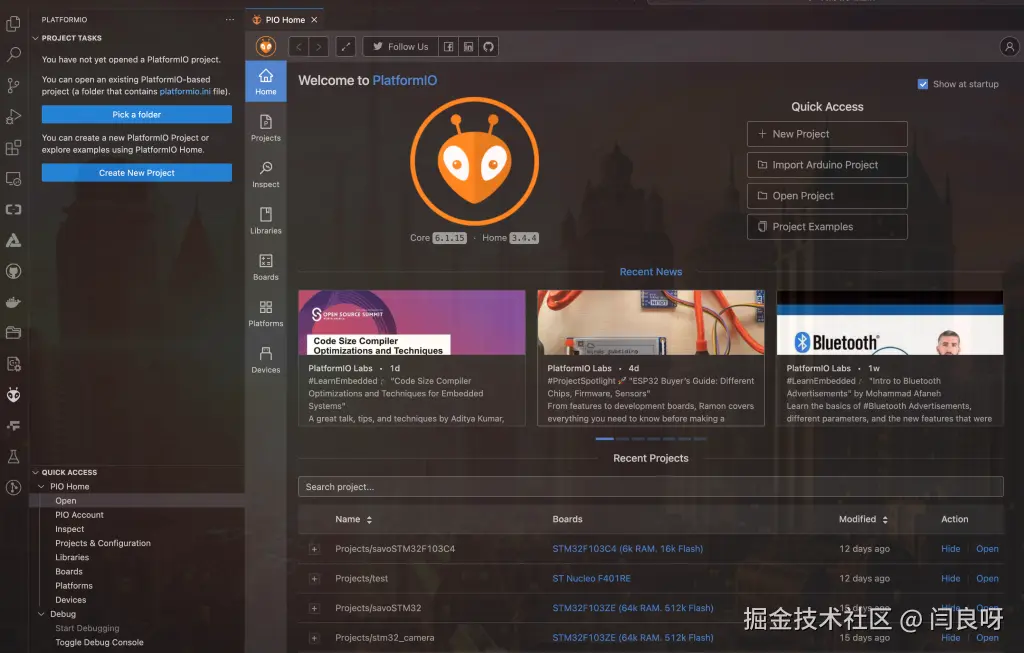
Task: Collapse the QUICK ACCESS section
Action: click(x=36, y=472)
